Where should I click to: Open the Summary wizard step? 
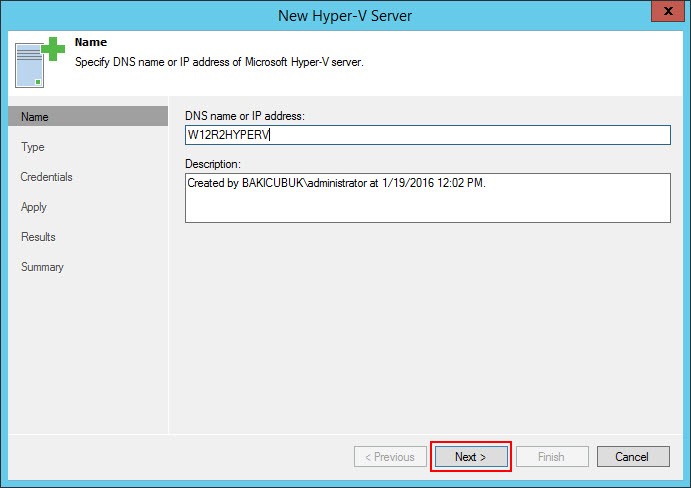click(x=42, y=267)
